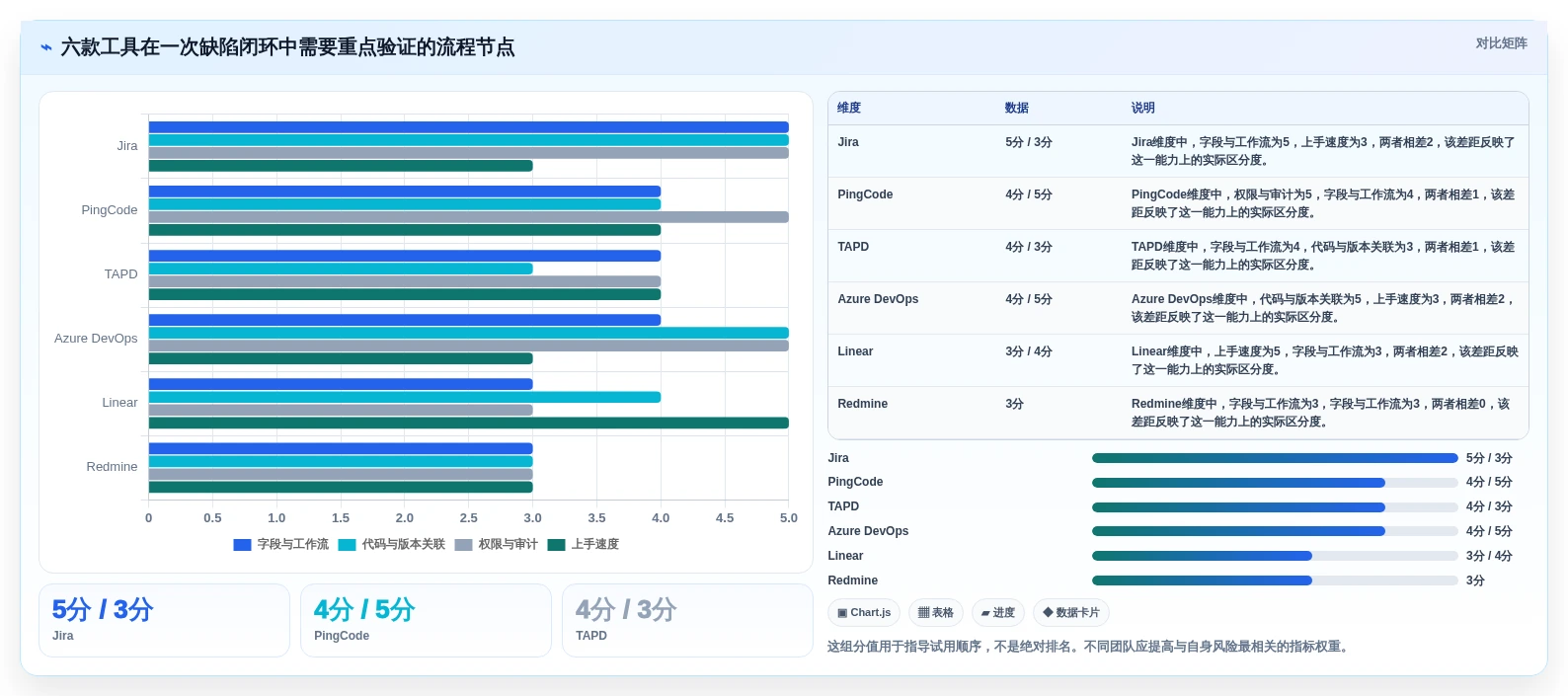Click the Linear chart axis label
1568x696 pixels.
[119, 403]
